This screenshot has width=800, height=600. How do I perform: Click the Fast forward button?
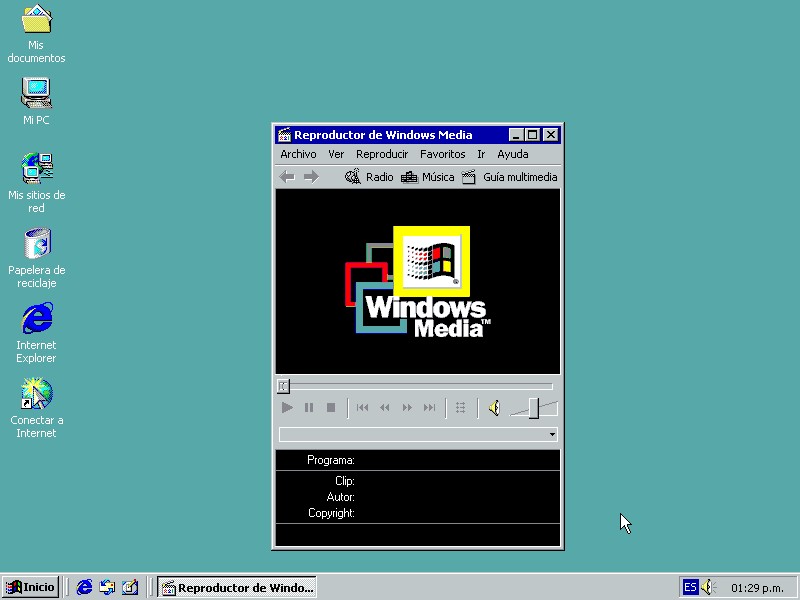click(407, 408)
